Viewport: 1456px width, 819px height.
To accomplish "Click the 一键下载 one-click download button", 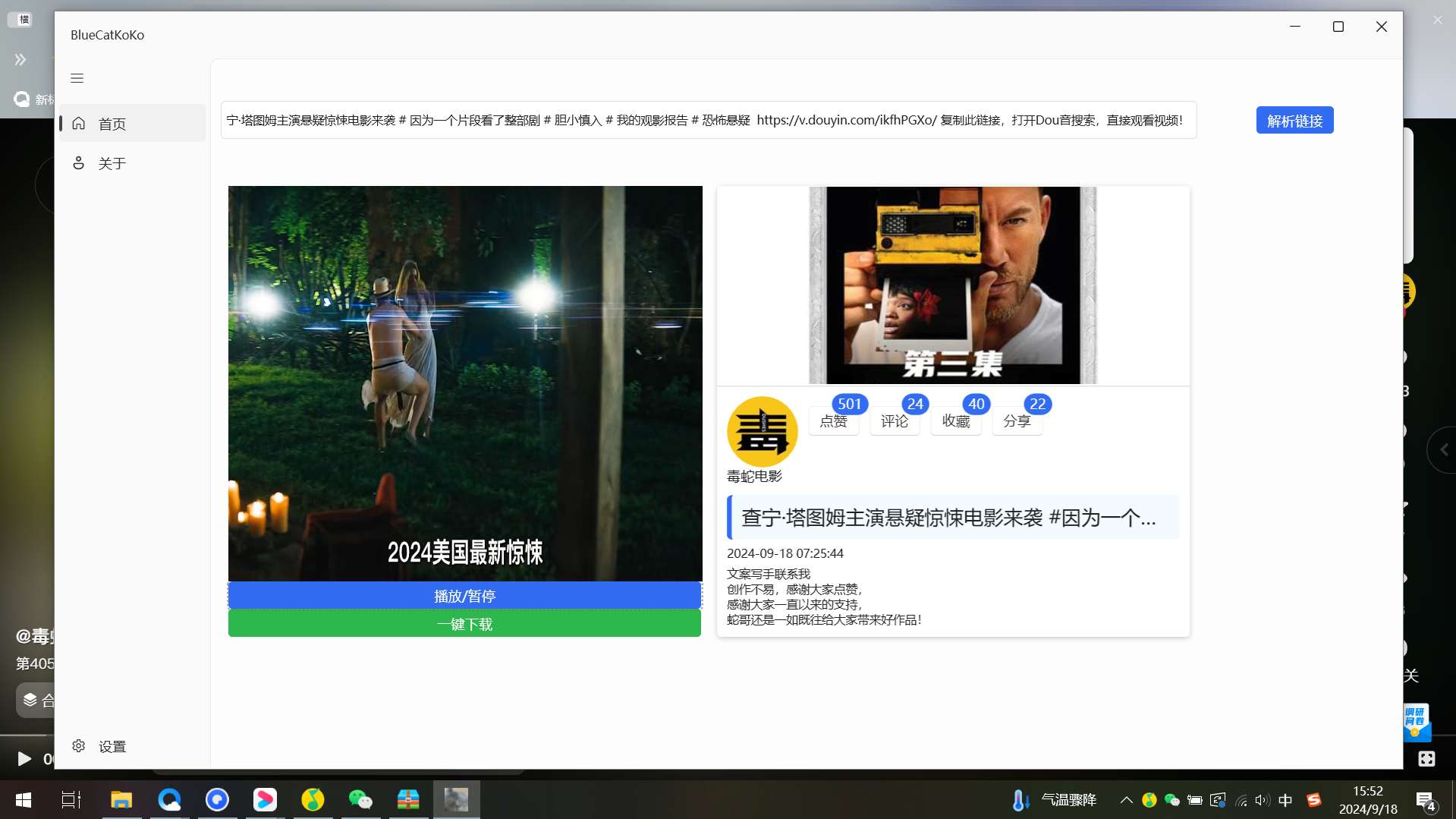I will pos(464,624).
